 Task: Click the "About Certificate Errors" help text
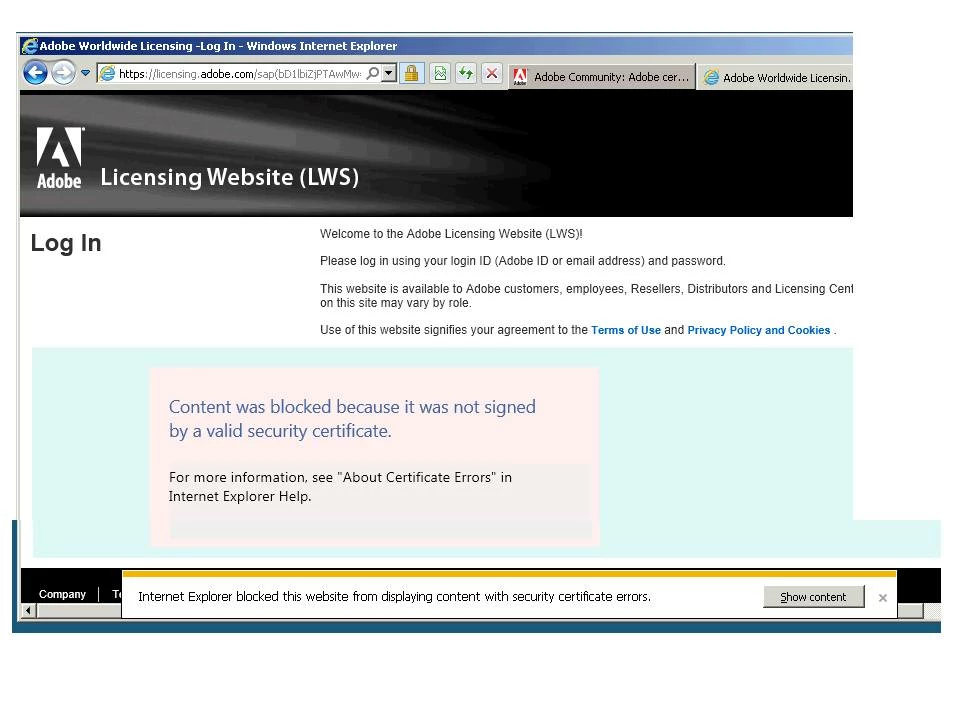point(340,487)
